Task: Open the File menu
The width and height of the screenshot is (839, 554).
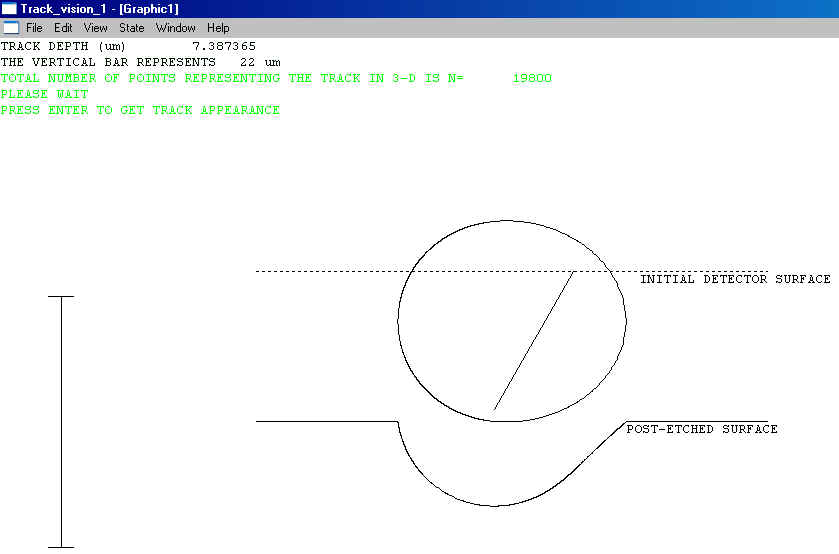Action: point(34,28)
